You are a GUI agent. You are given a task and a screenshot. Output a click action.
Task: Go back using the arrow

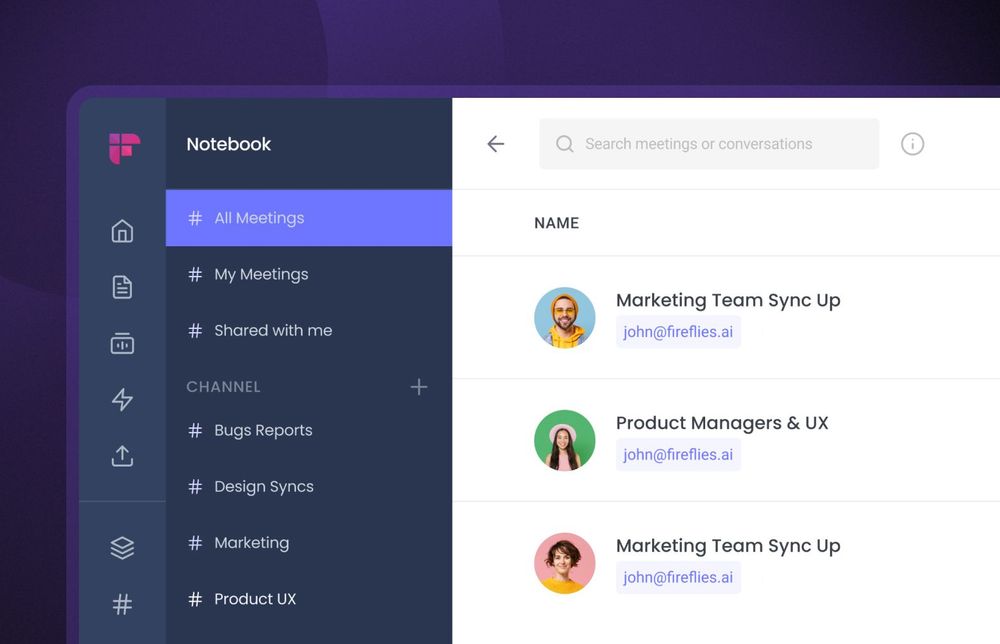[496, 144]
